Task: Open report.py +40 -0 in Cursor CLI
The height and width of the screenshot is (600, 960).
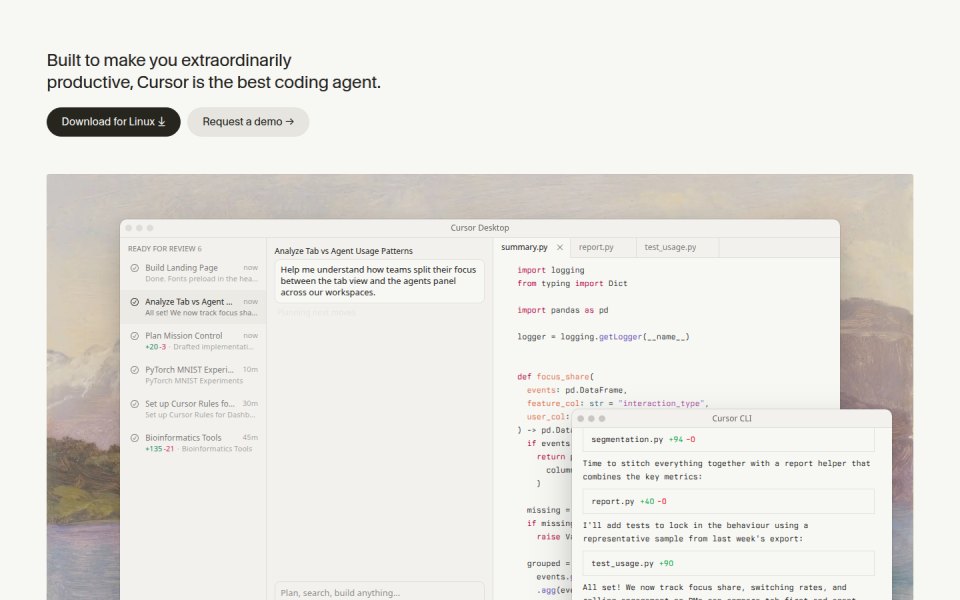Action: tap(728, 501)
